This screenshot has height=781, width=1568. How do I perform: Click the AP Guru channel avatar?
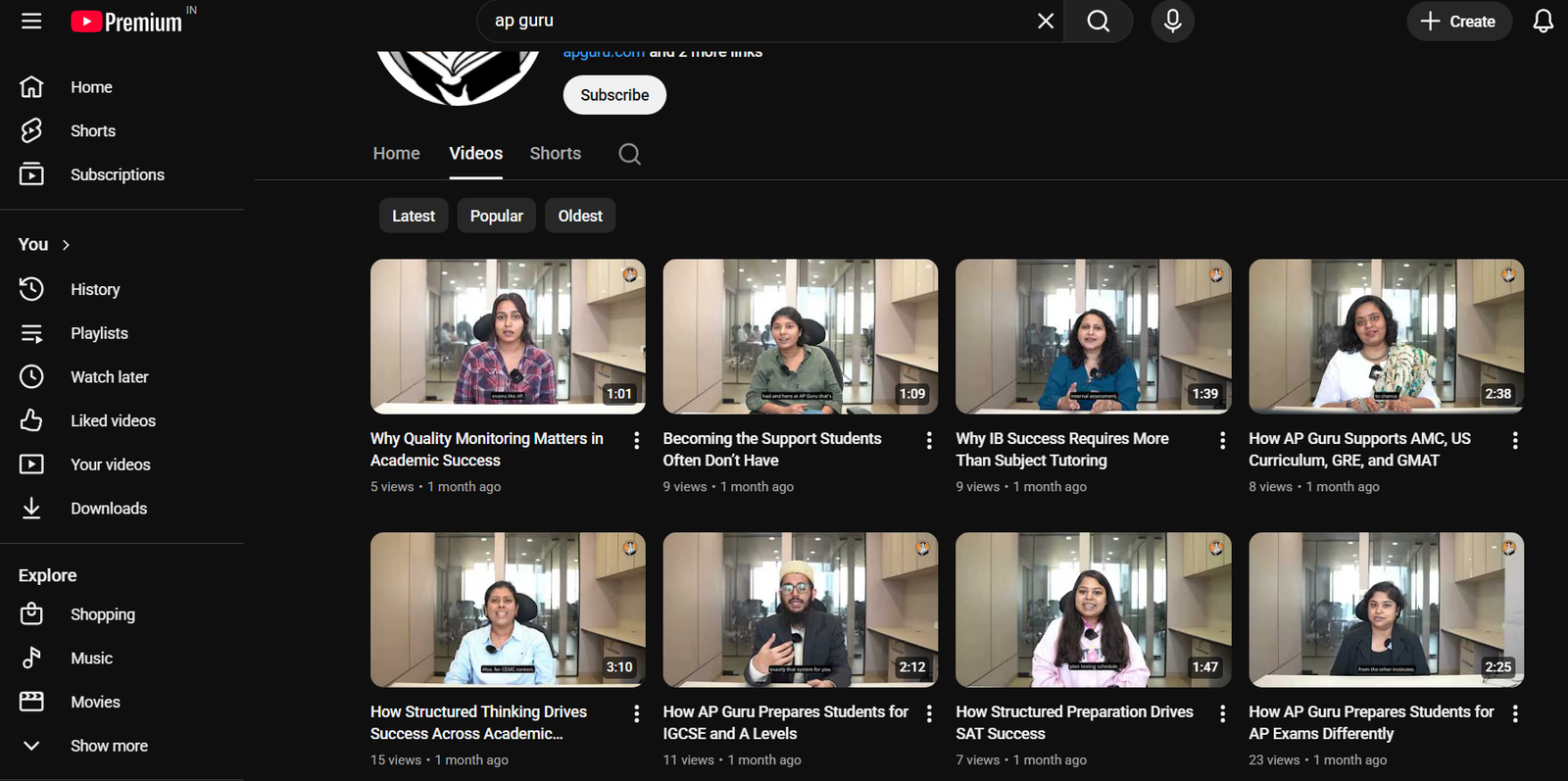click(x=458, y=76)
